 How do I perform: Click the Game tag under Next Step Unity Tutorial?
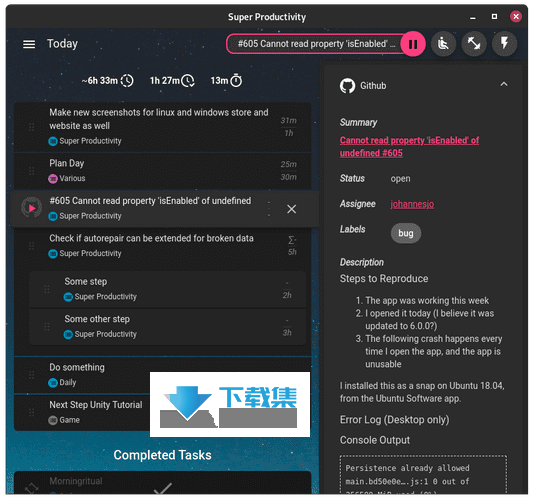(x=64, y=420)
